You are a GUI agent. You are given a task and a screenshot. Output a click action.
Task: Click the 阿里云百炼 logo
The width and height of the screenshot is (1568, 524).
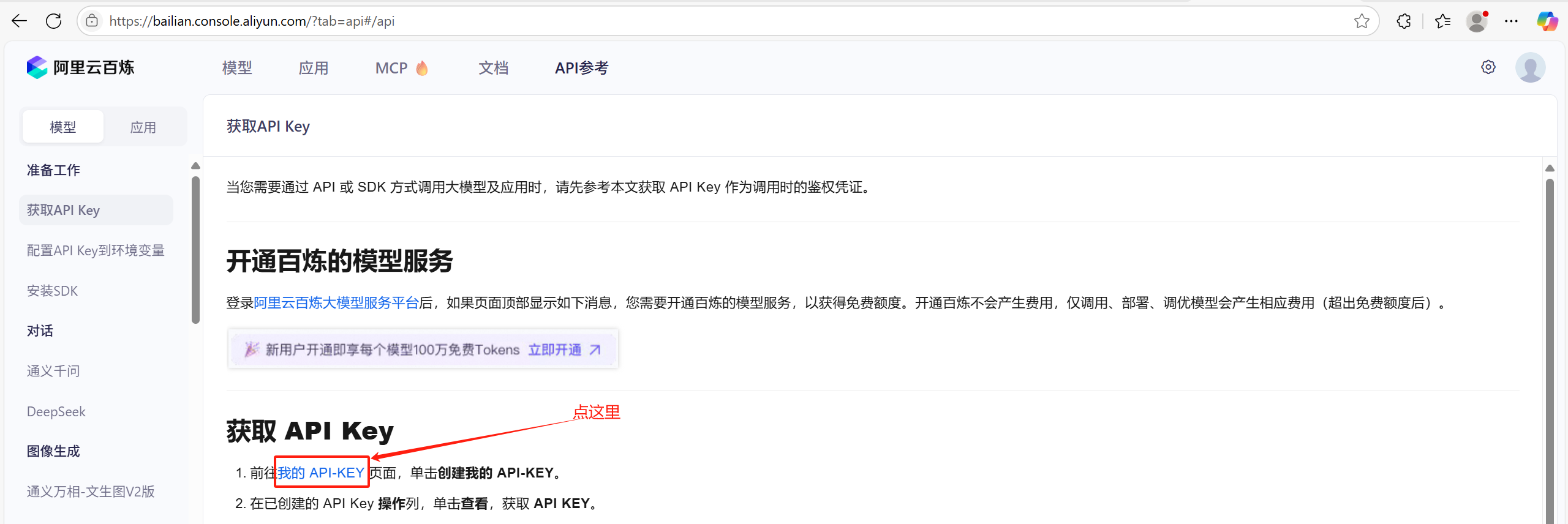click(80, 67)
